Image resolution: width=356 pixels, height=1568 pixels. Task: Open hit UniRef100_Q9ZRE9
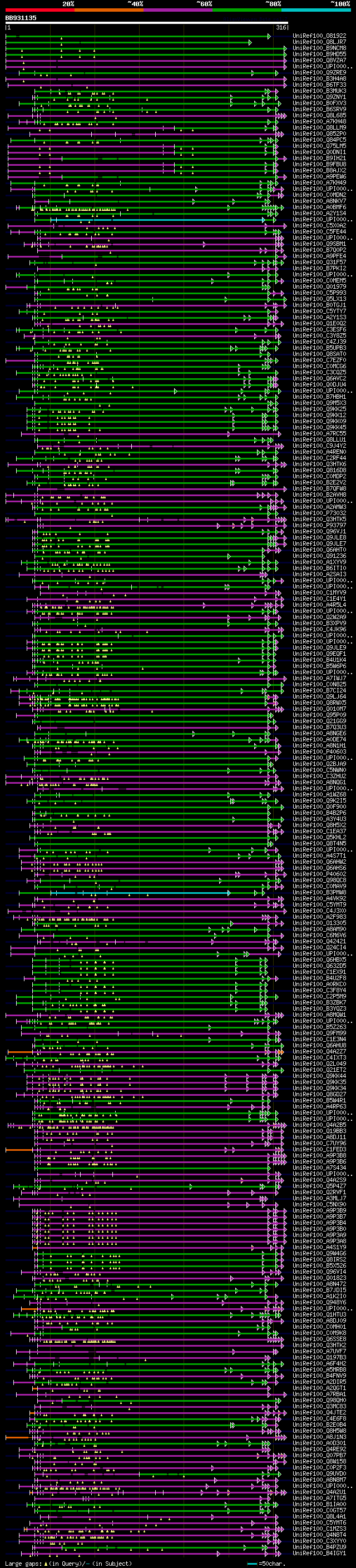click(x=319, y=72)
